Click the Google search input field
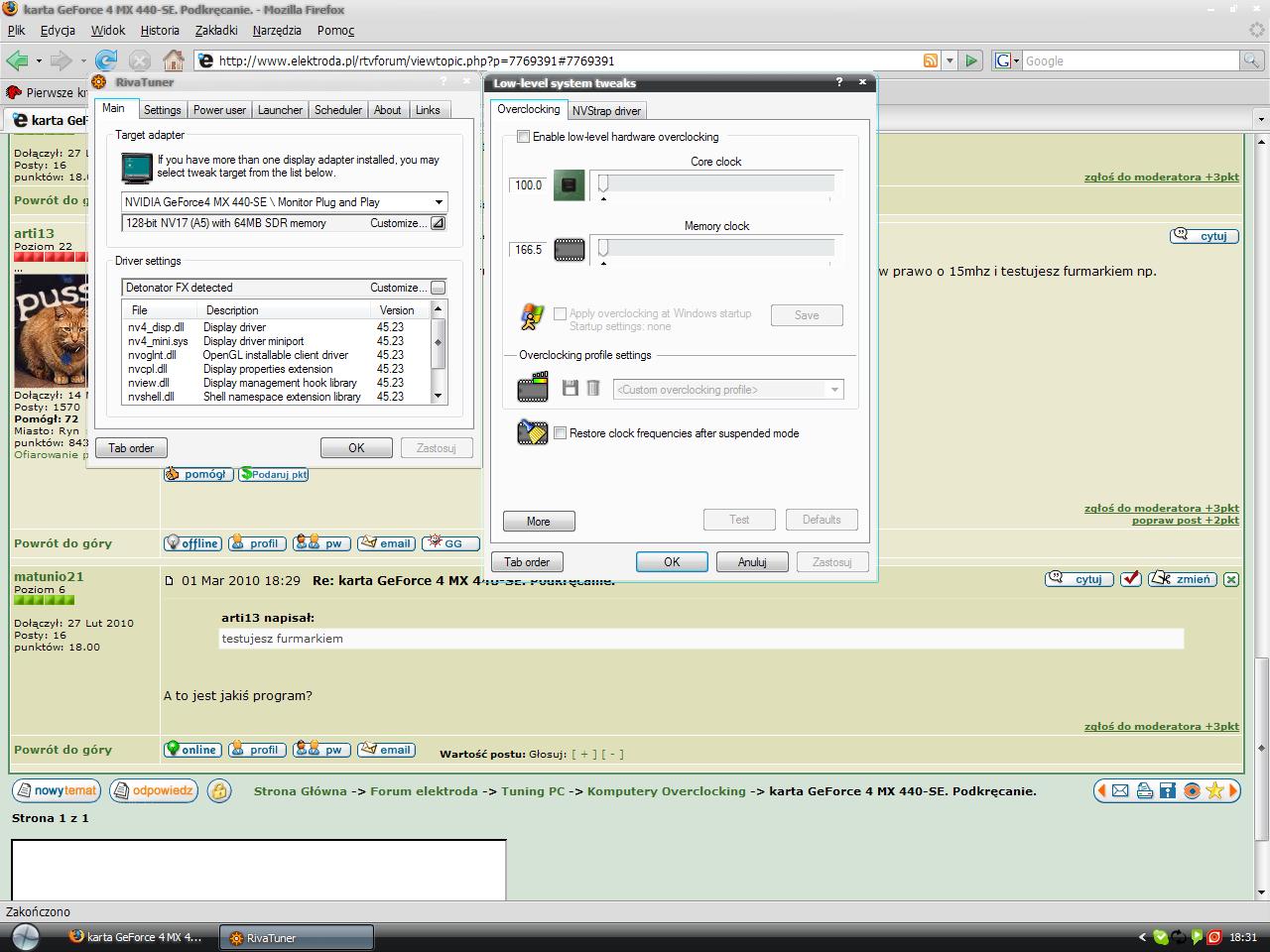This screenshot has height=952, width=1270. click(x=1130, y=60)
